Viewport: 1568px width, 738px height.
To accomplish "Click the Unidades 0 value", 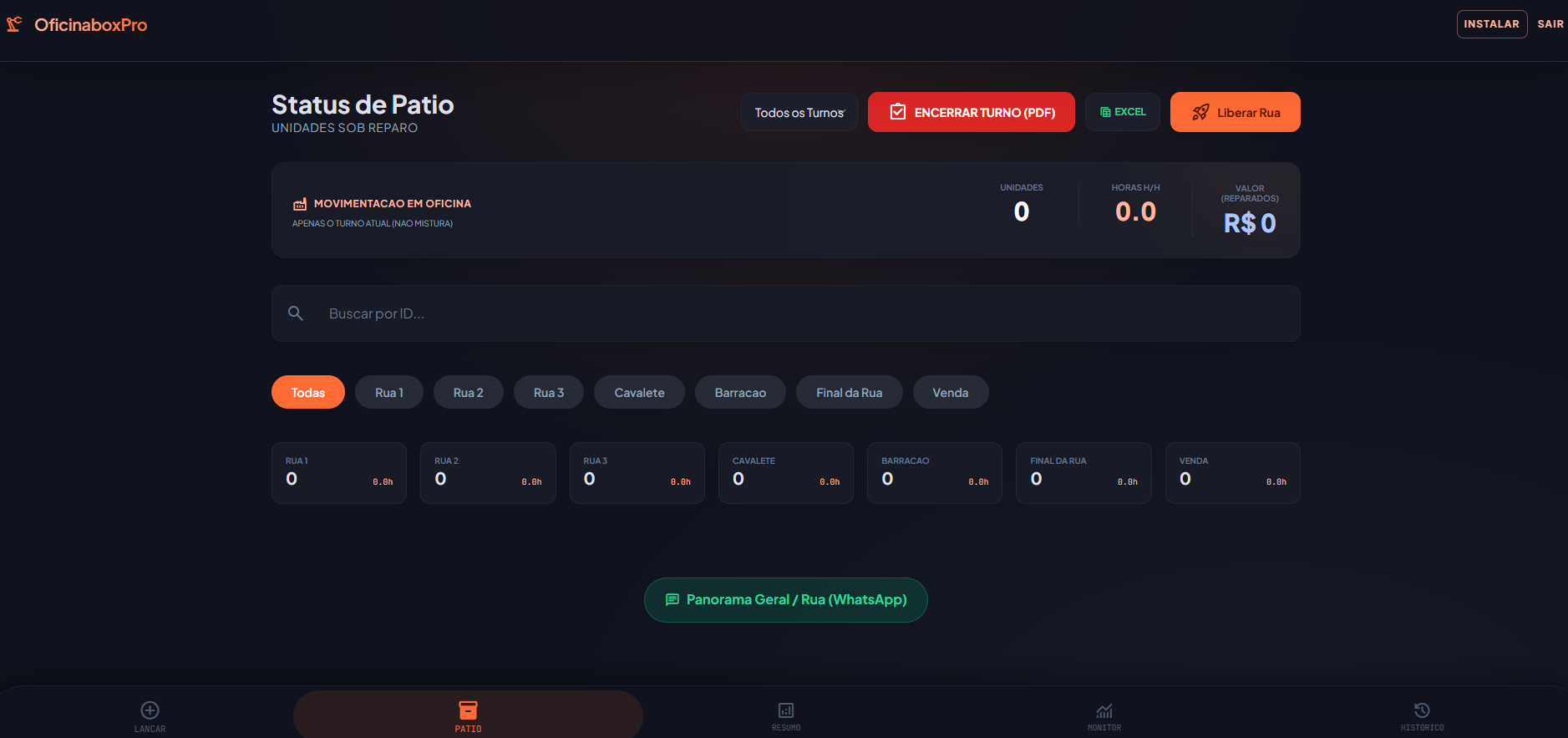I will [1022, 211].
